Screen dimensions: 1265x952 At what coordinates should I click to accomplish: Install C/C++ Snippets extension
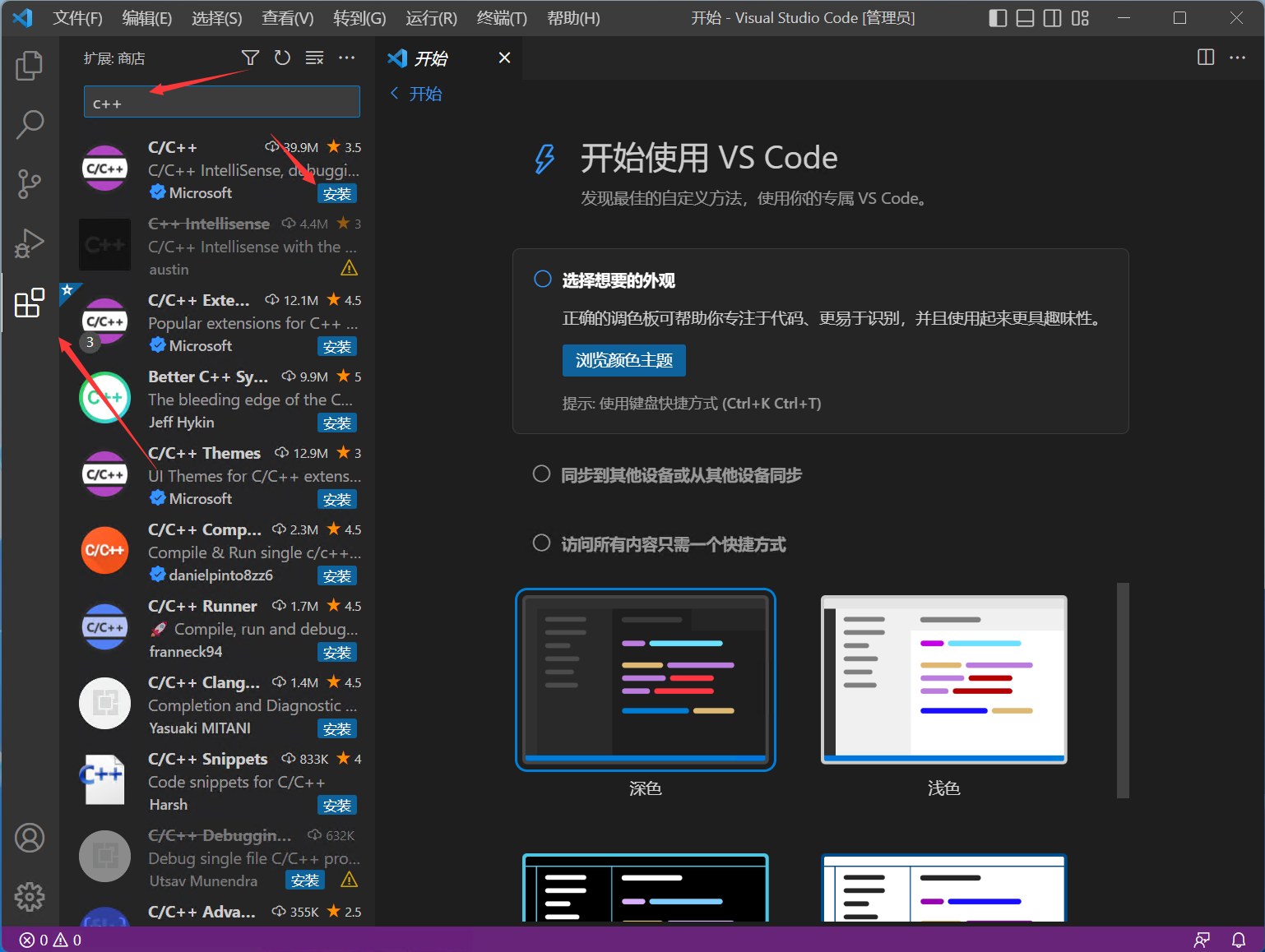tap(337, 806)
